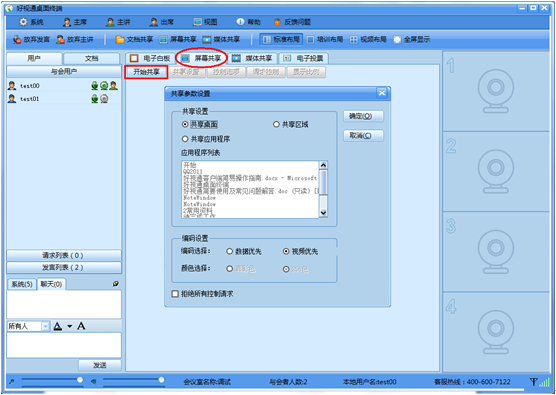Select the 用户 panel tab
The width and height of the screenshot is (556, 395).
coord(34,58)
